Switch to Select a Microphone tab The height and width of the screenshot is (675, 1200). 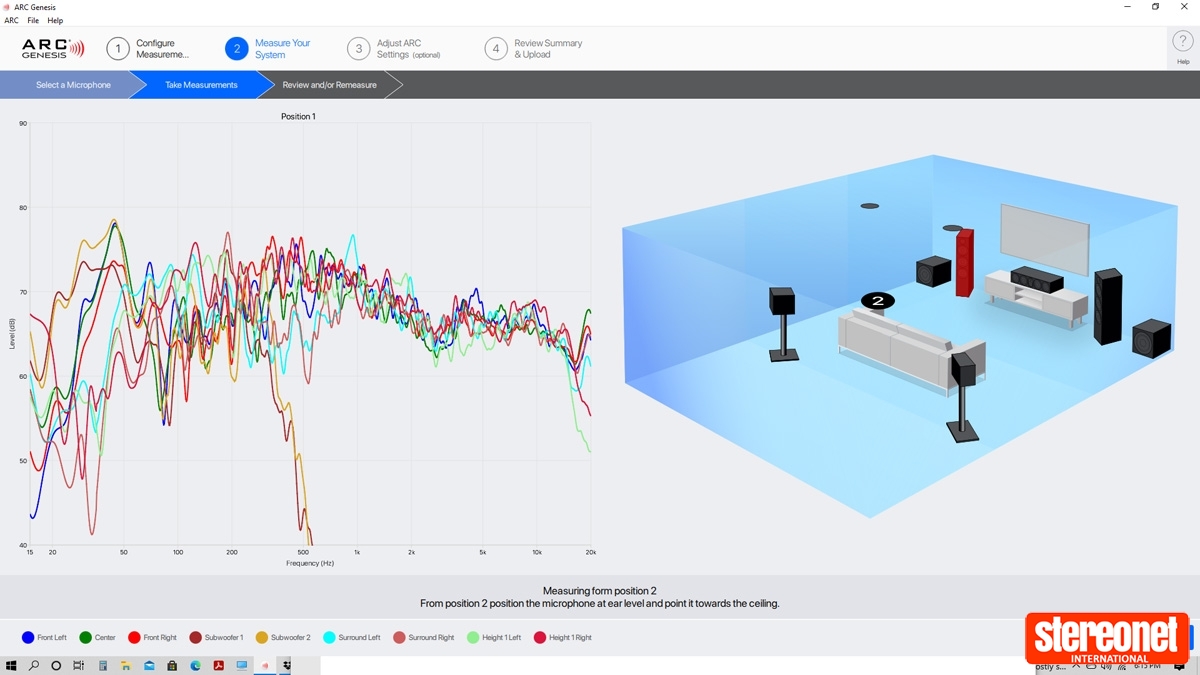(73, 85)
